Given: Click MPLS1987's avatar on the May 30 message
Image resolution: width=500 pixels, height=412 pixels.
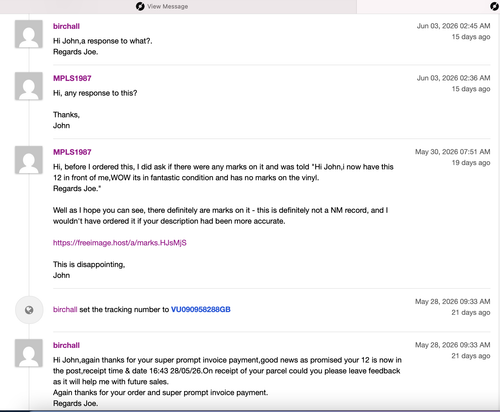Looking at the screenshot, I should click(29, 160).
